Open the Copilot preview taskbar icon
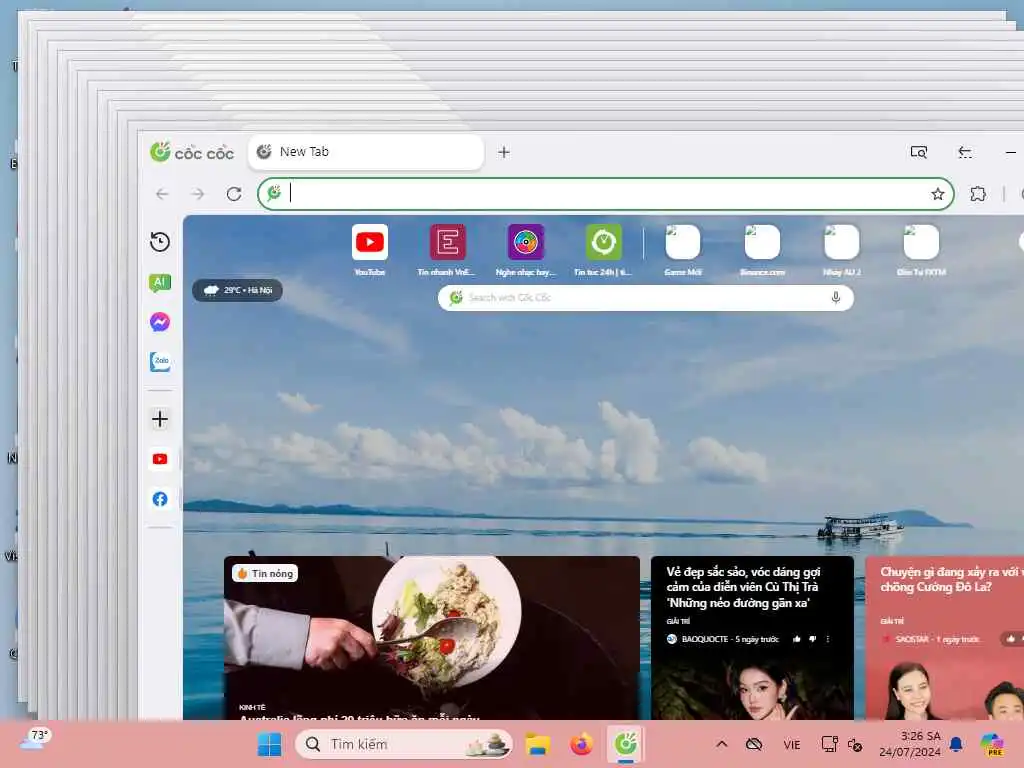Screen dimensions: 1024x768 click(x=992, y=744)
